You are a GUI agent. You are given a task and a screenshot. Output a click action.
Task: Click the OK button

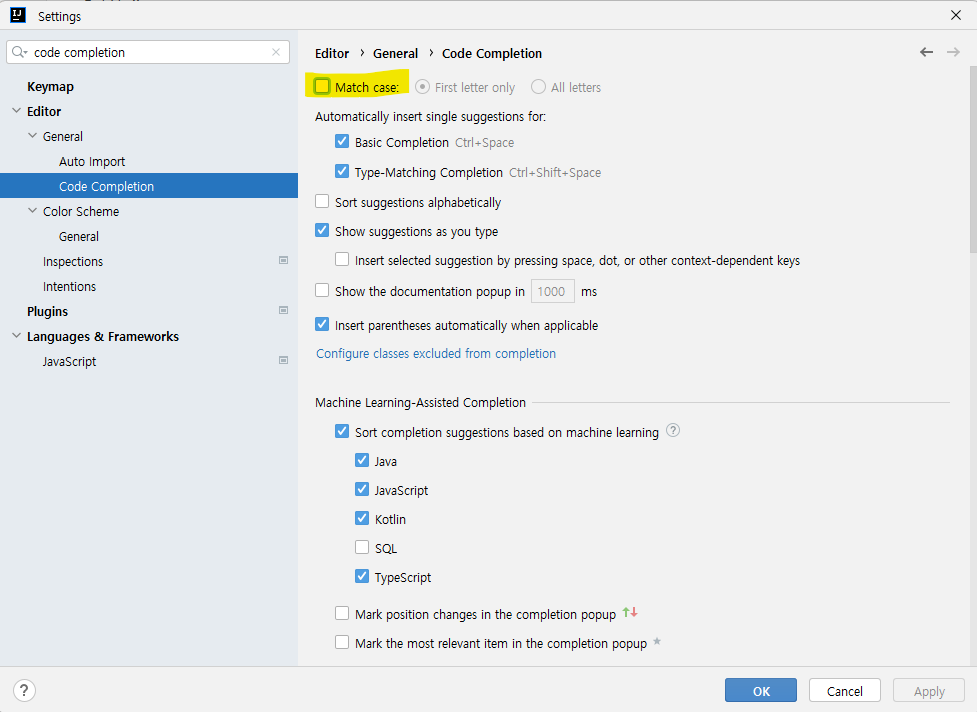[x=761, y=690]
